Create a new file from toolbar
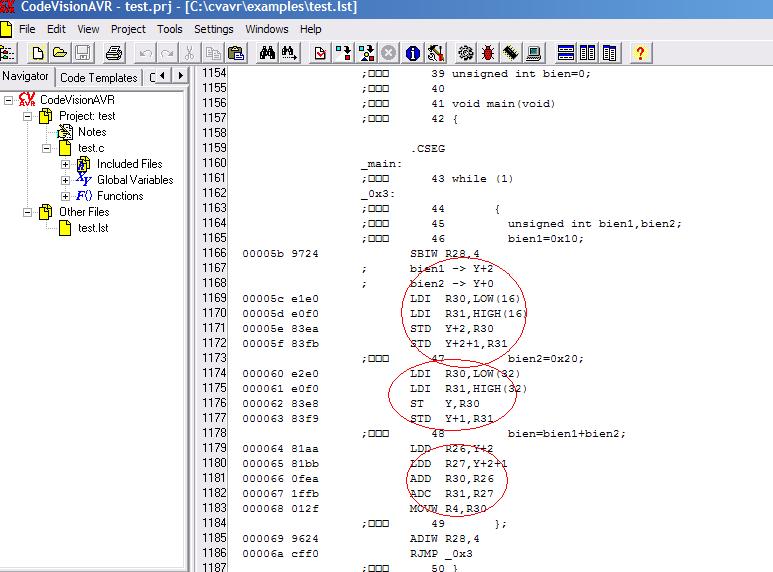Image resolution: width=773 pixels, height=572 pixels. (37, 53)
